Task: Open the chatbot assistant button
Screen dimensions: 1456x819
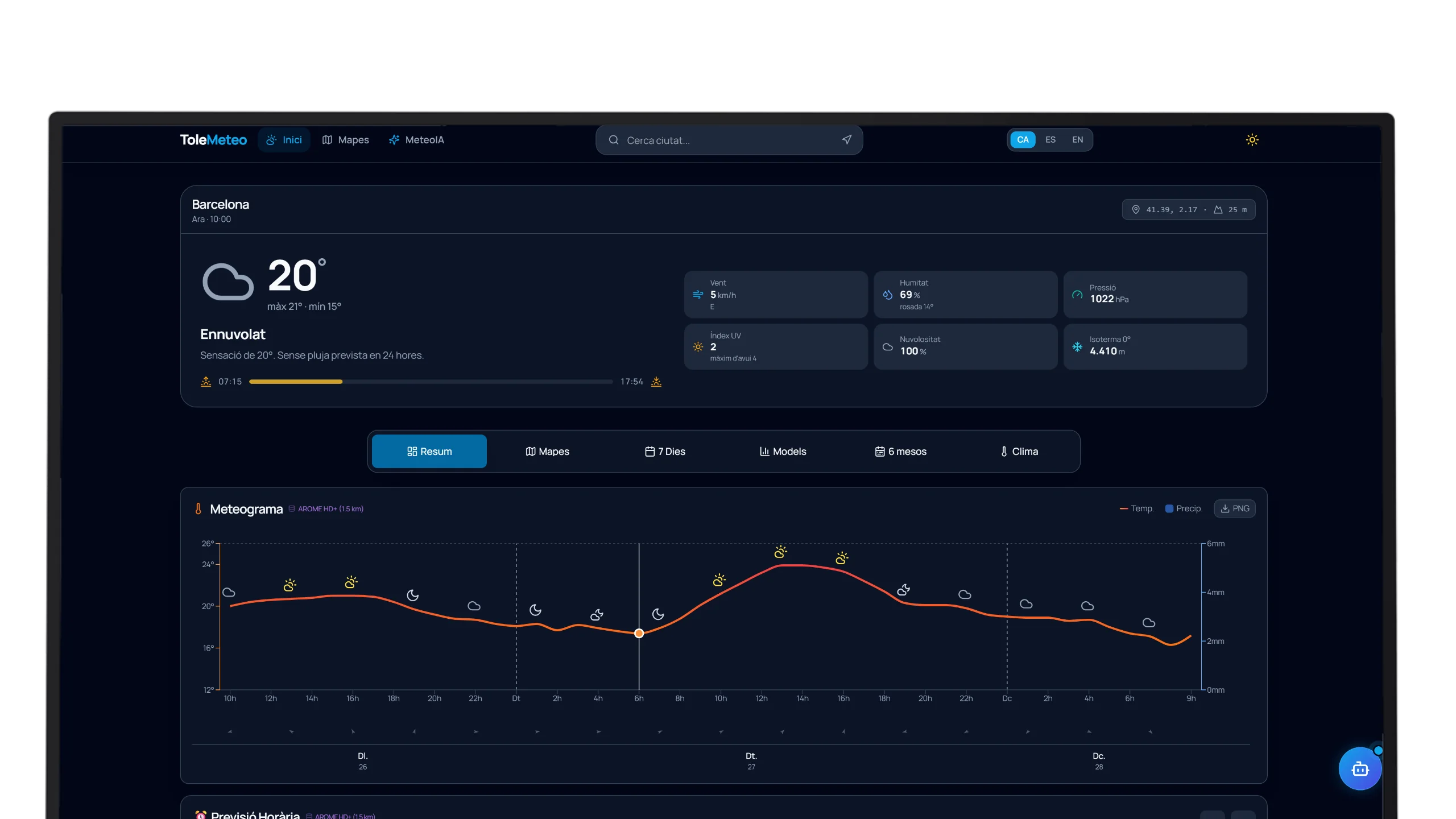Action: coord(1360,769)
